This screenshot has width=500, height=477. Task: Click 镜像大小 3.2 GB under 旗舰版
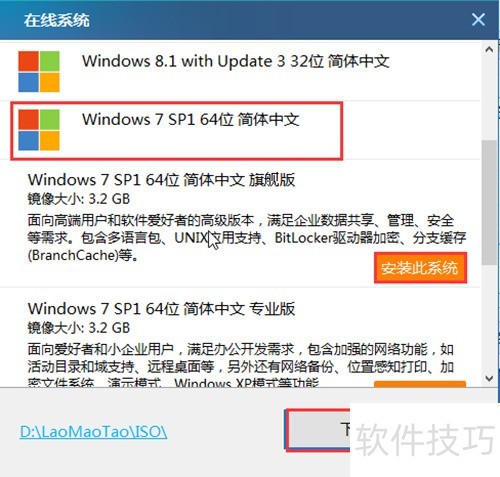click(x=79, y=199)
